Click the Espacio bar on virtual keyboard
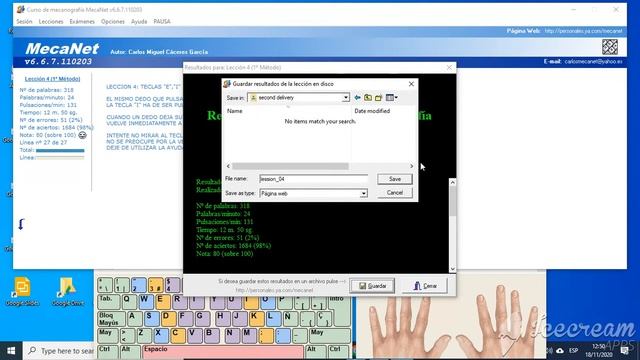Image resolution: width=640 pixels, height=360 pixels. point(223,352)
